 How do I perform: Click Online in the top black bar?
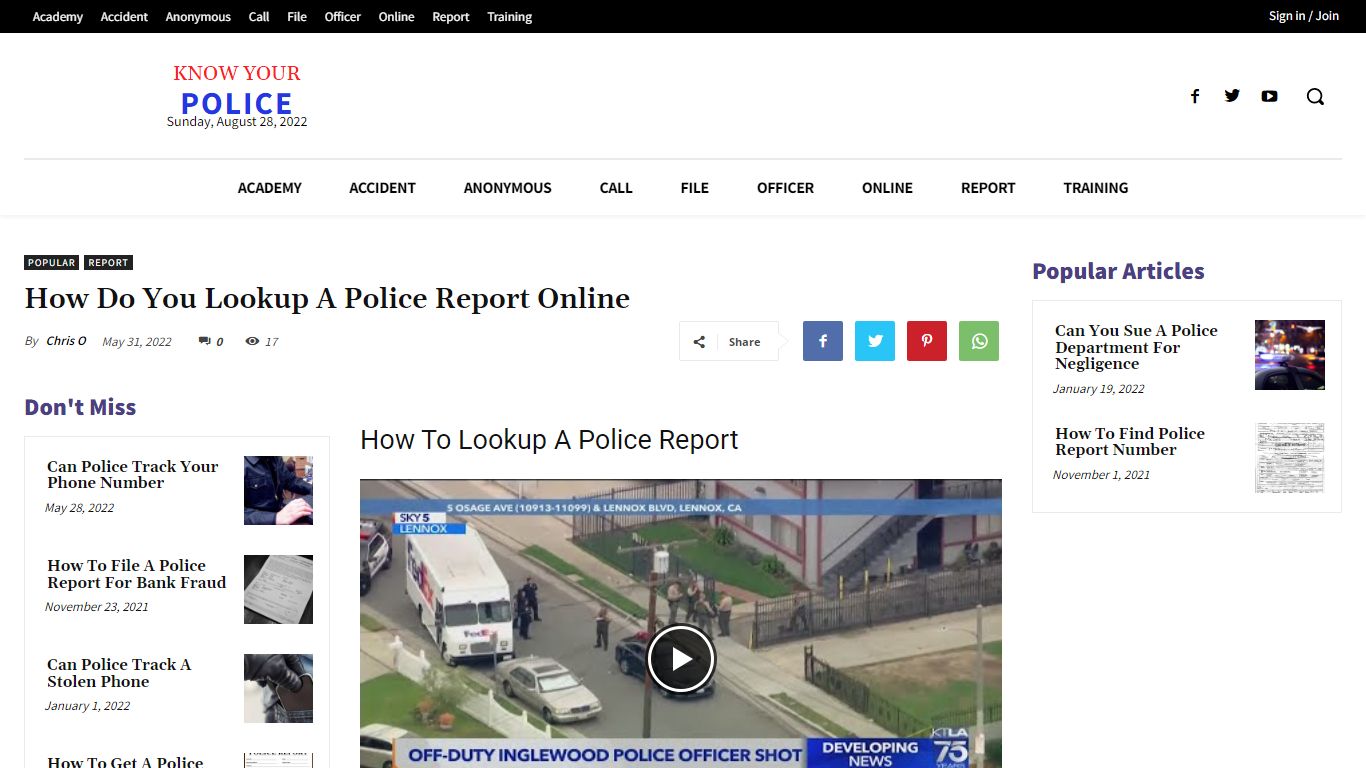coord(396,17)
